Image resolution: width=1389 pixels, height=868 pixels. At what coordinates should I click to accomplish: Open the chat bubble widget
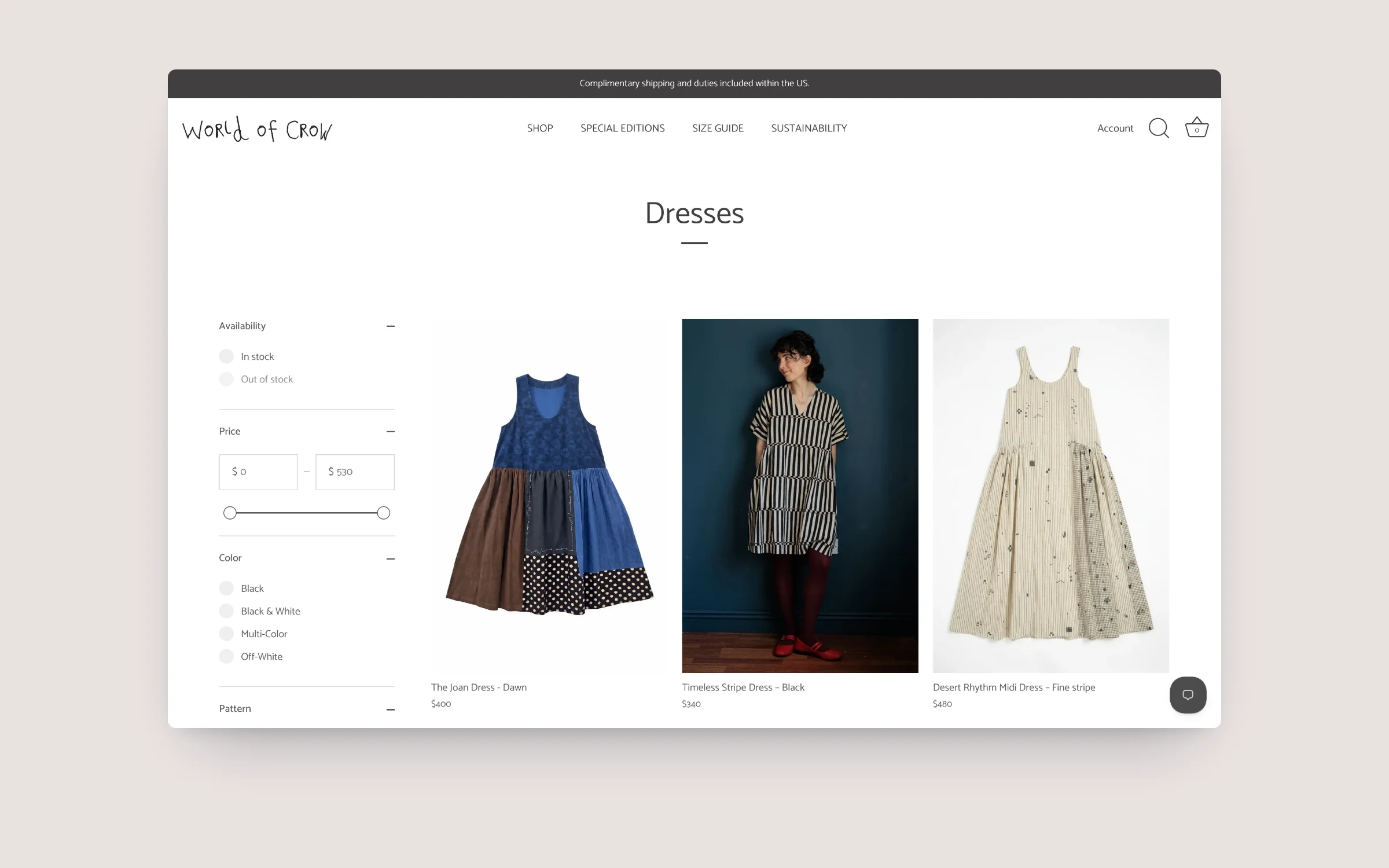pyautogui.click(x=1188, y=694)
